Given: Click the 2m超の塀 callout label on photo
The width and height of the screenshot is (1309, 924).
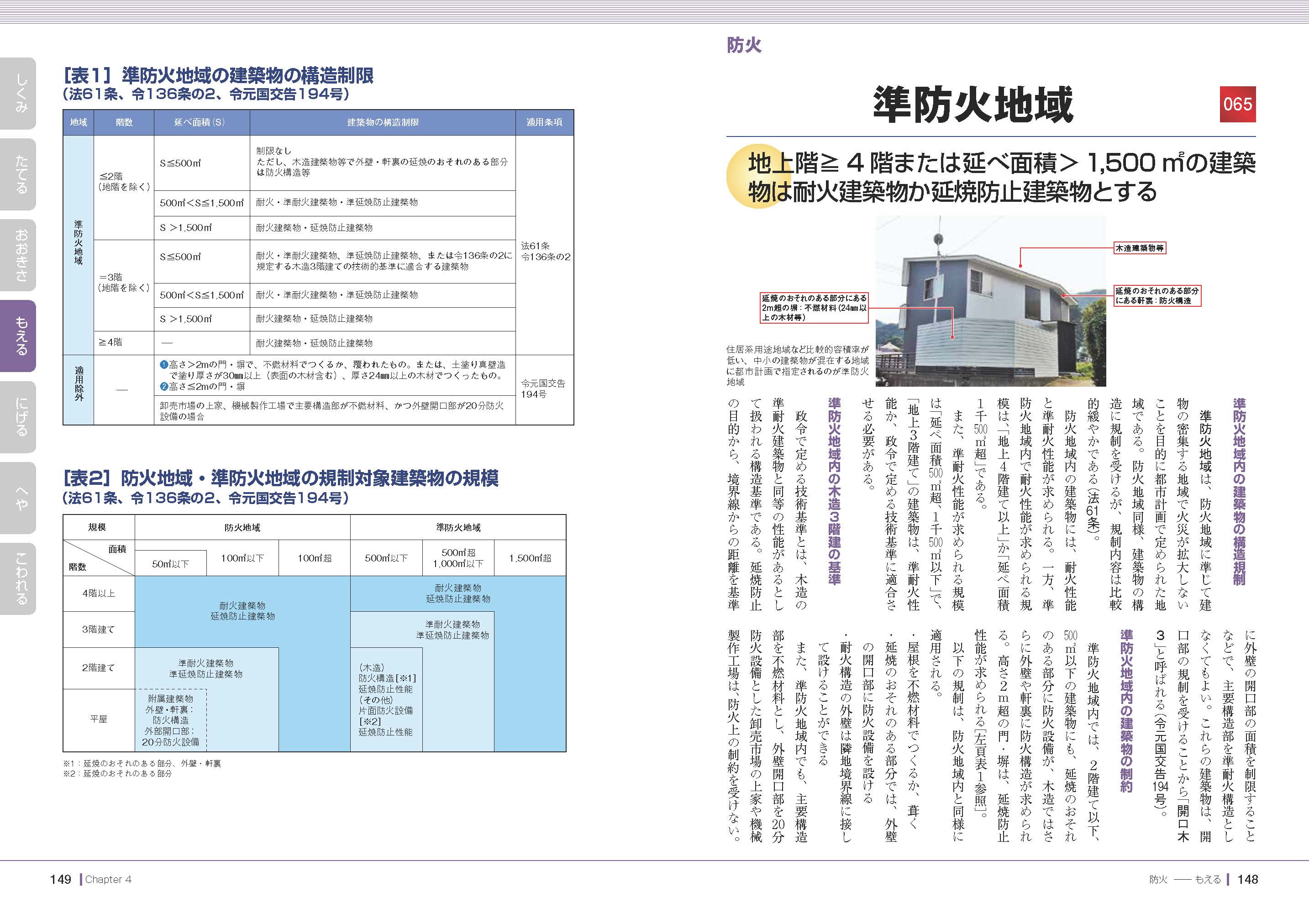Looking at the screenshot, I should [814, 308].
